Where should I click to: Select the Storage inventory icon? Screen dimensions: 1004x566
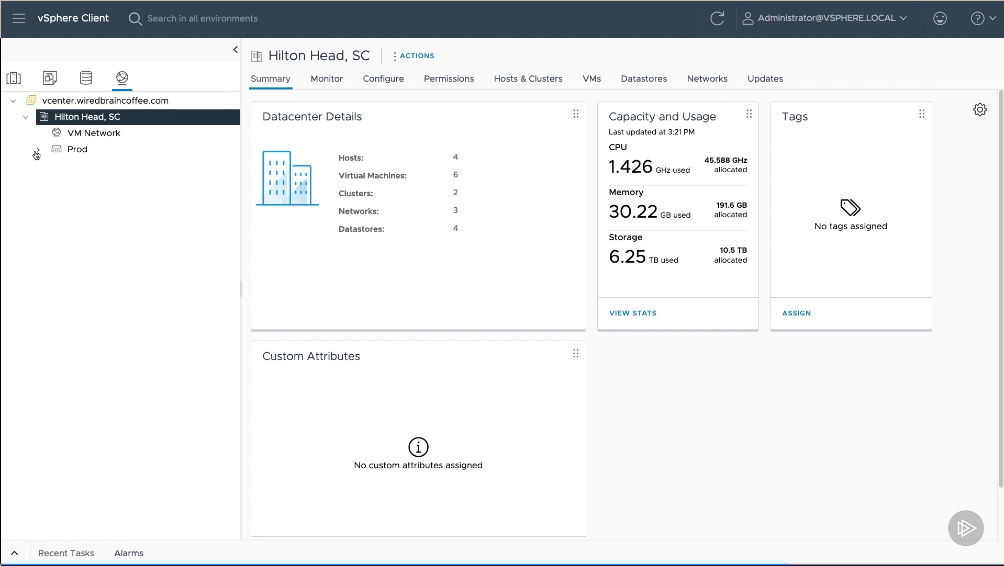(86, 78)
